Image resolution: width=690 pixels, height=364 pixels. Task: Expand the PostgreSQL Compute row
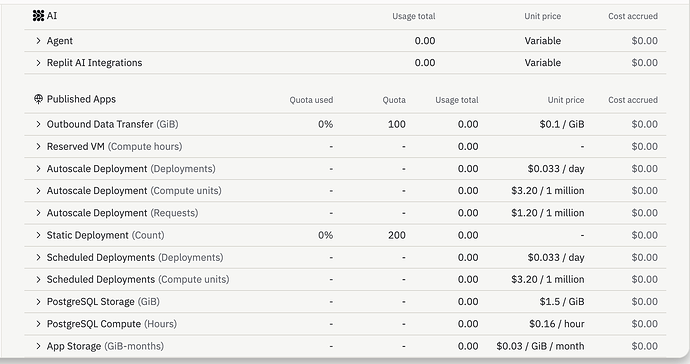click(38, 324)
